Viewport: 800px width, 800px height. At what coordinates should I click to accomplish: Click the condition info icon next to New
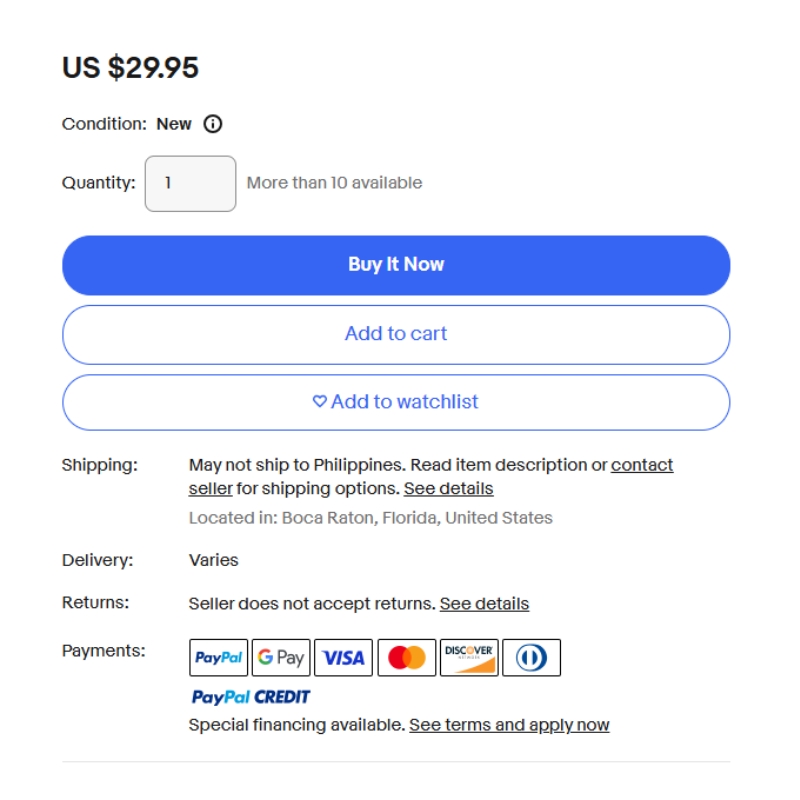(213, 124)
